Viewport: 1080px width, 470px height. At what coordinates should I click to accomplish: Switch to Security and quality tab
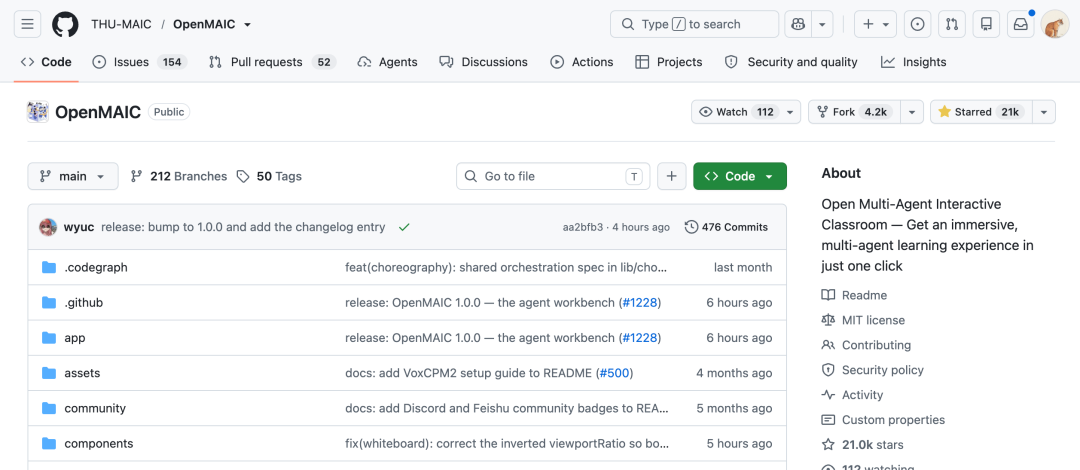[791, 62]
